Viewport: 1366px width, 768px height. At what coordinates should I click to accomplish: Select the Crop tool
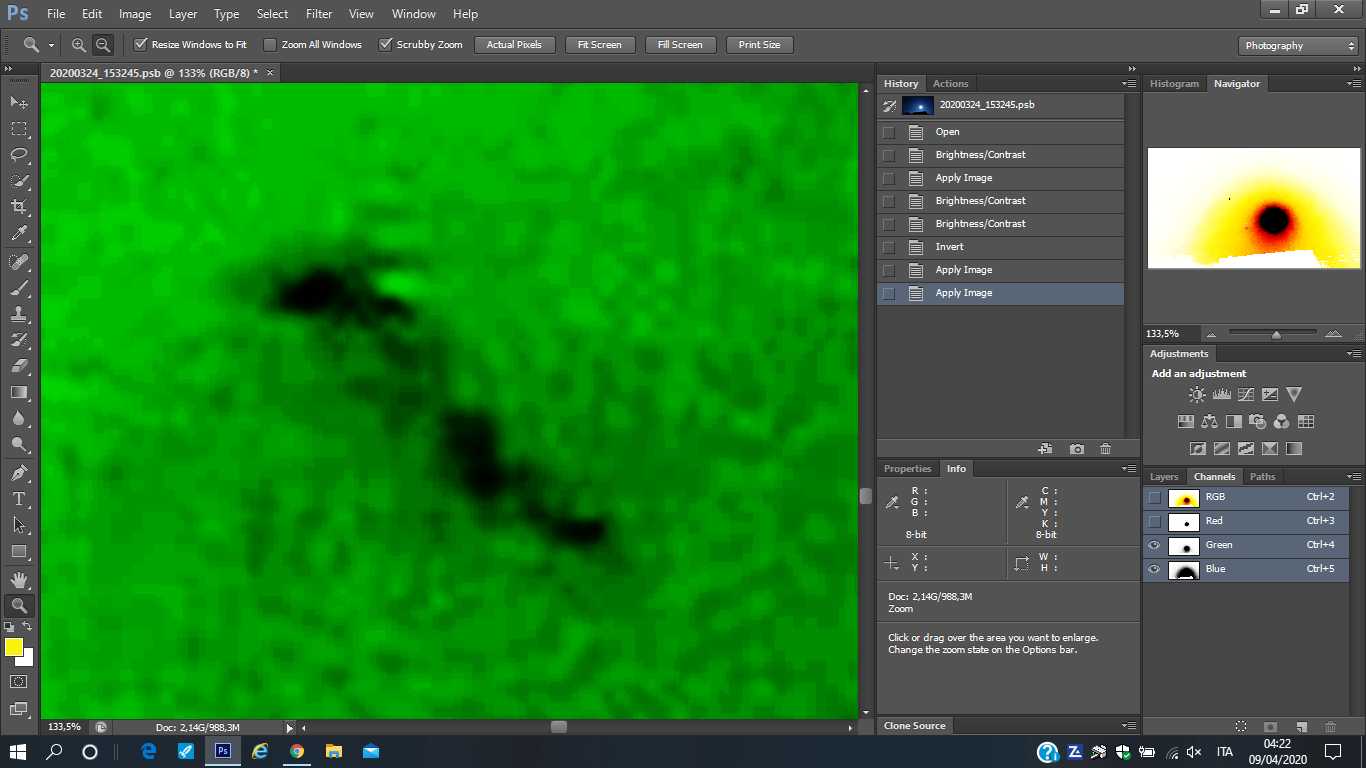pyautogui.click(x=19, y=207)
